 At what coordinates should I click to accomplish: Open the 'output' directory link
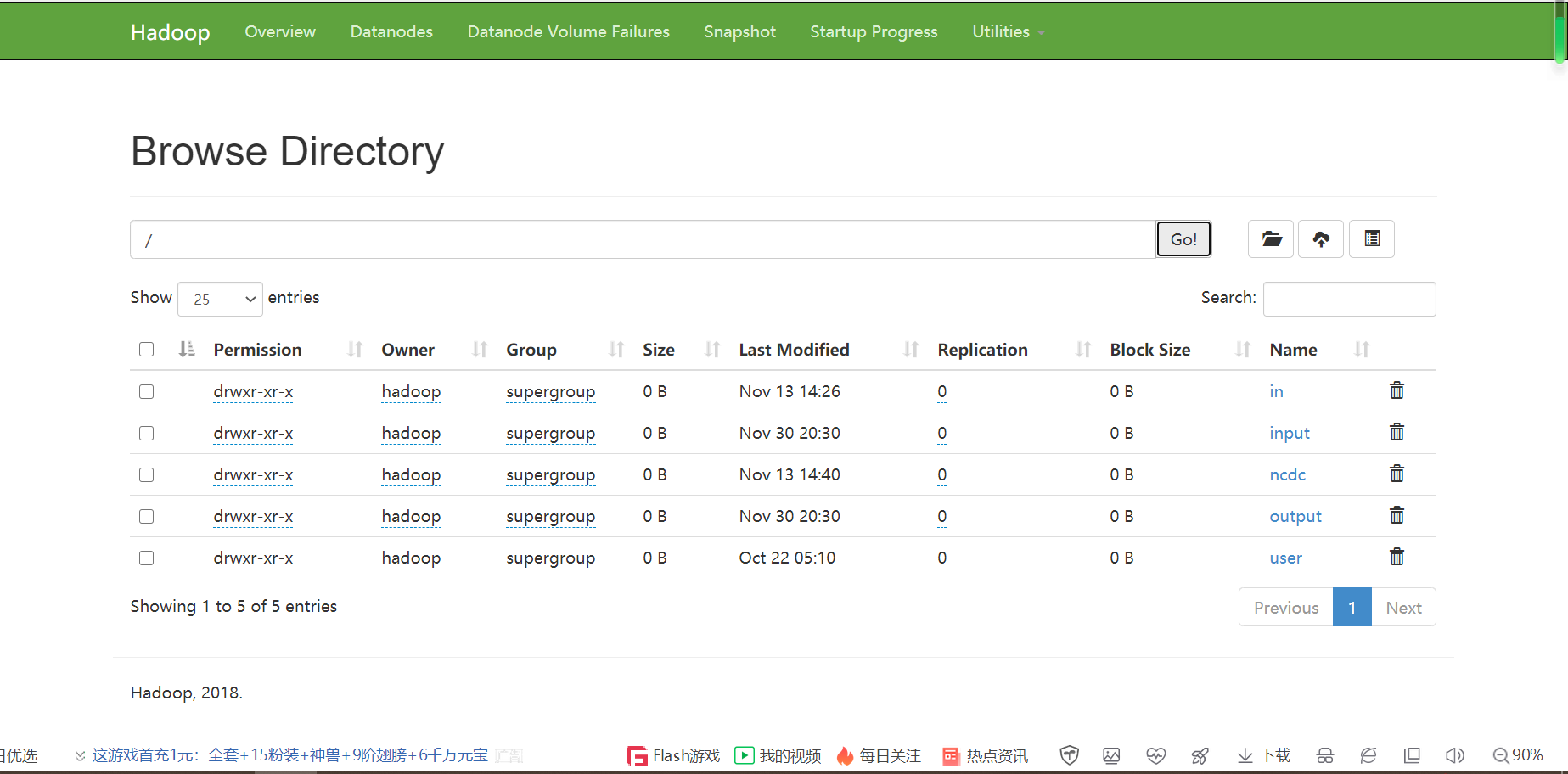click(x=1295, y=516)
